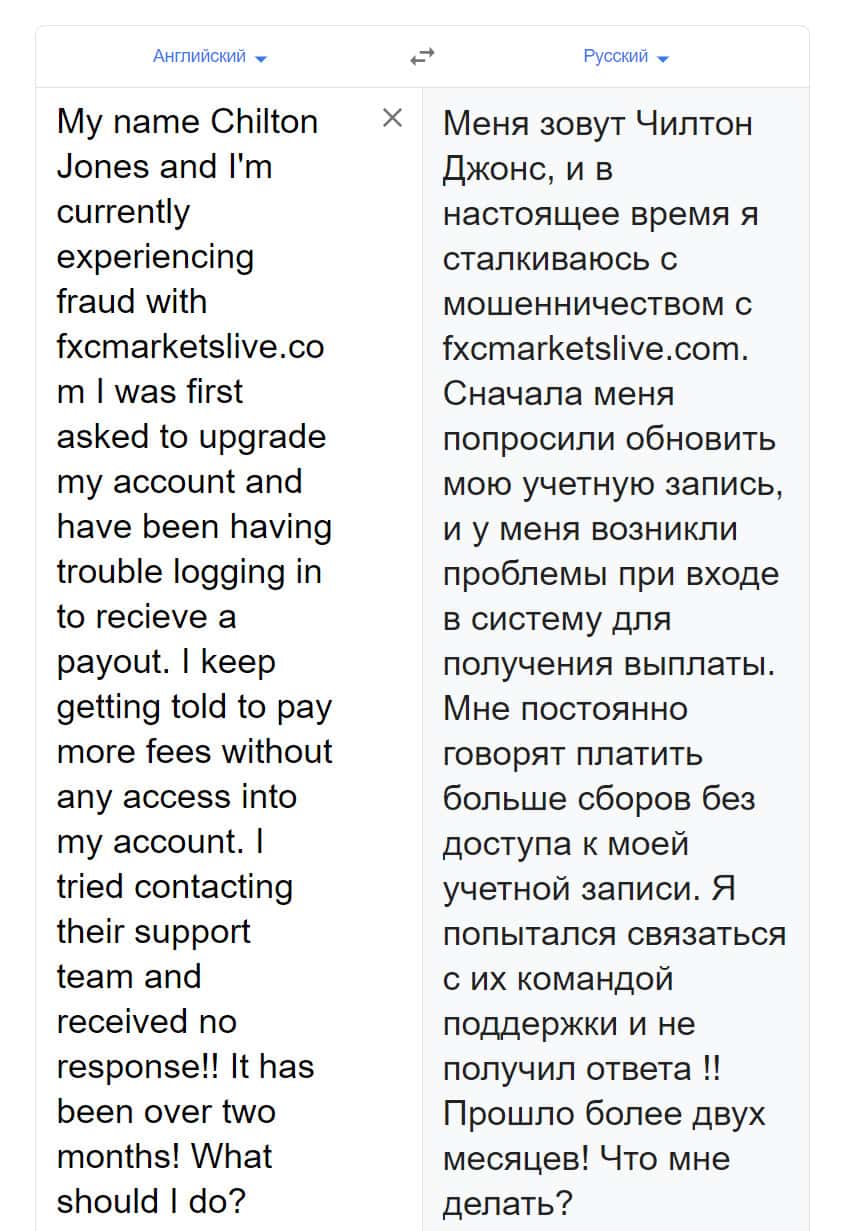Click the arrow beside Русский
The image size is (866, 1231).
(x=663, y=59)
